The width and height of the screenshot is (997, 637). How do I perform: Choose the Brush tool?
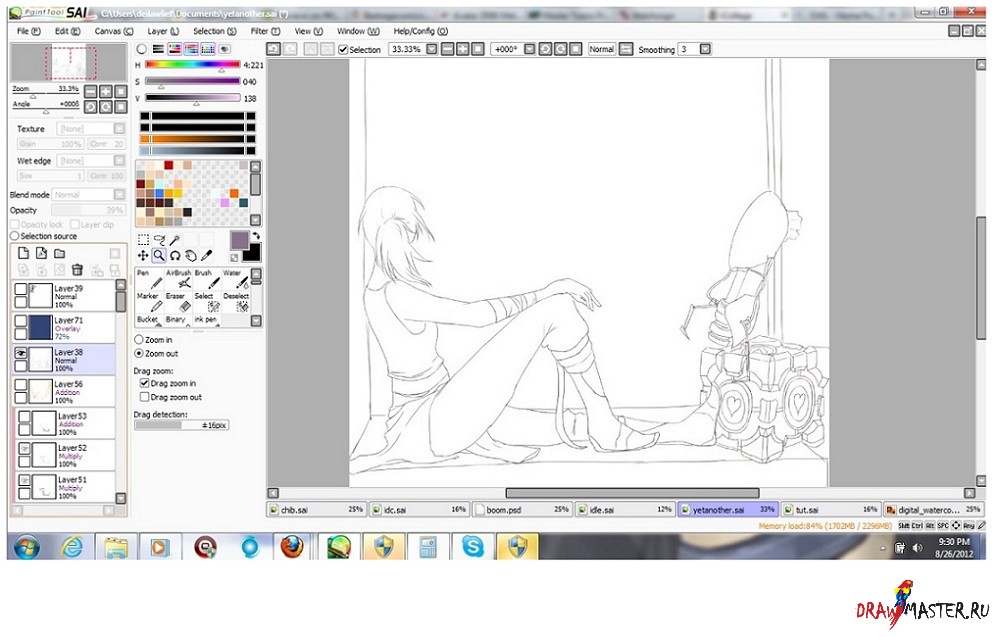(207, 279)
